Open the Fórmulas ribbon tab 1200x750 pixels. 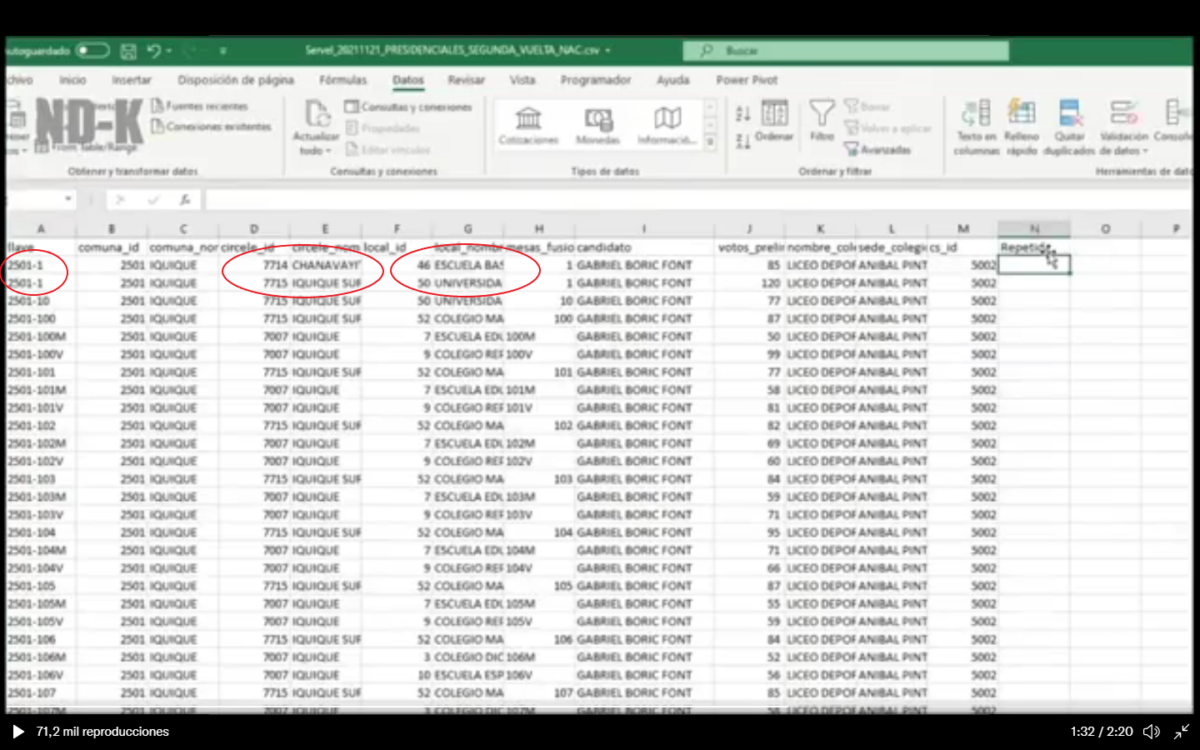point(342,80)
